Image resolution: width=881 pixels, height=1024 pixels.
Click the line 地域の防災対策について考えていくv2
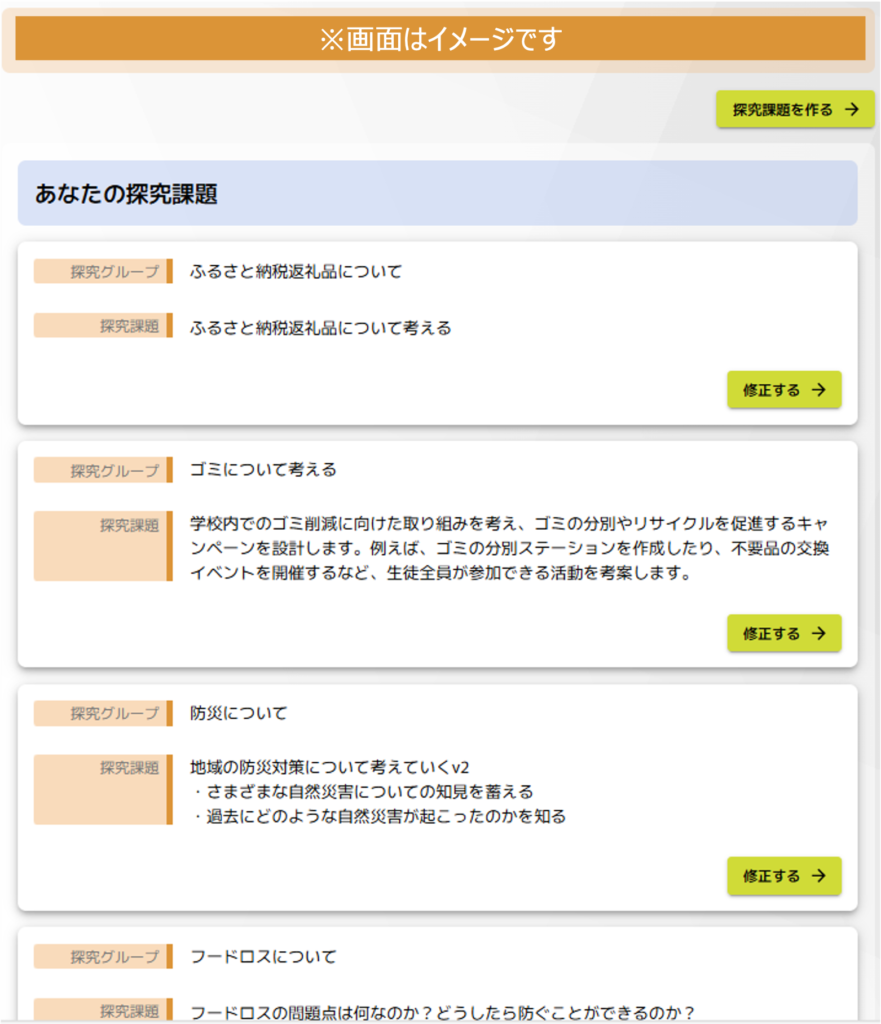[330, 767]
